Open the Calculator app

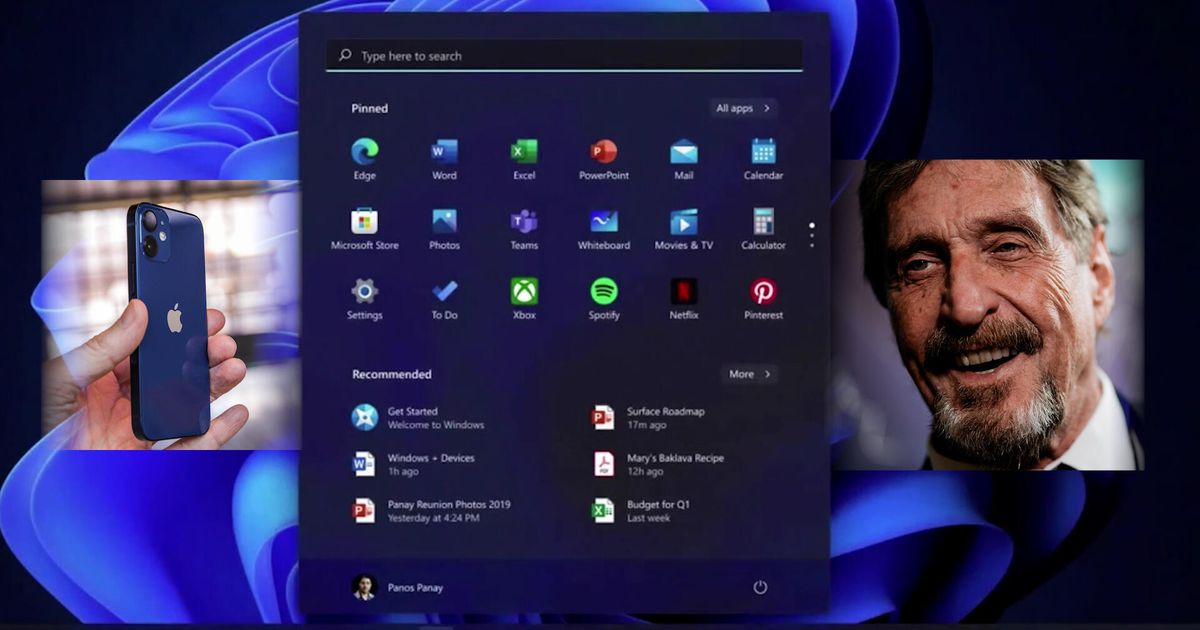click(x=763, y=222)
